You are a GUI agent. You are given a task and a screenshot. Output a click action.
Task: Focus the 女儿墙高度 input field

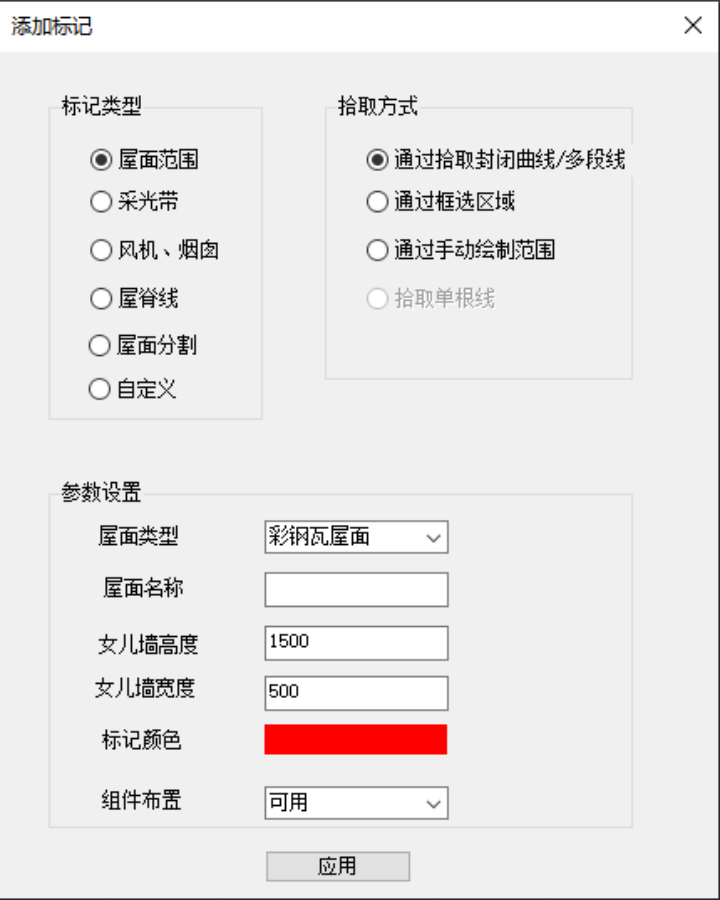pos(356,643)
